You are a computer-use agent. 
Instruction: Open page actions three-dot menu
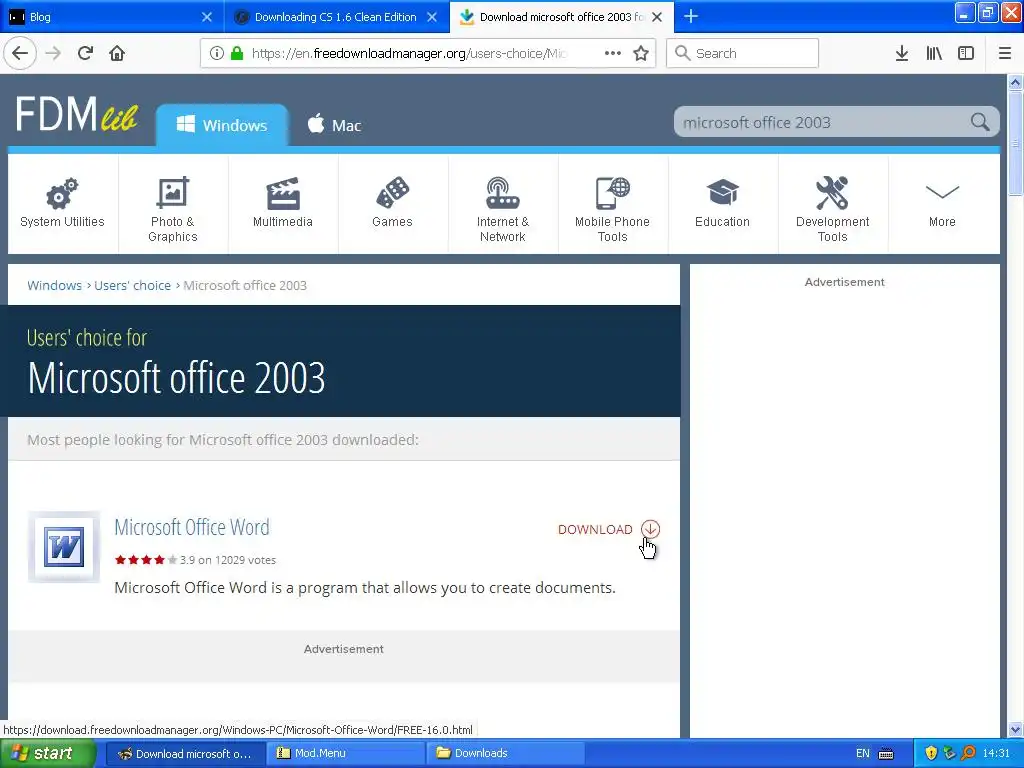click(613, 53)
